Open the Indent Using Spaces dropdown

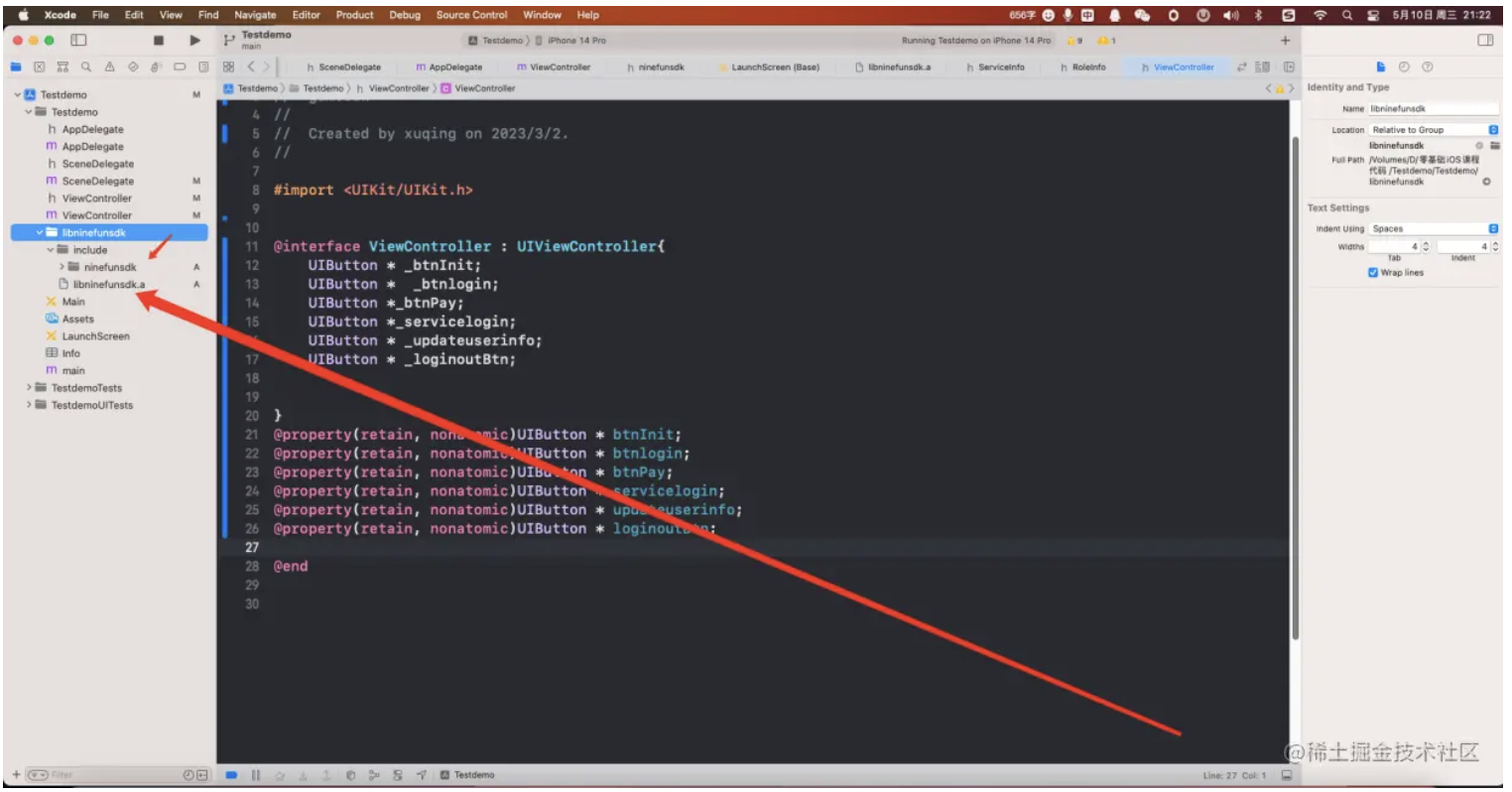click(1434, 228)
